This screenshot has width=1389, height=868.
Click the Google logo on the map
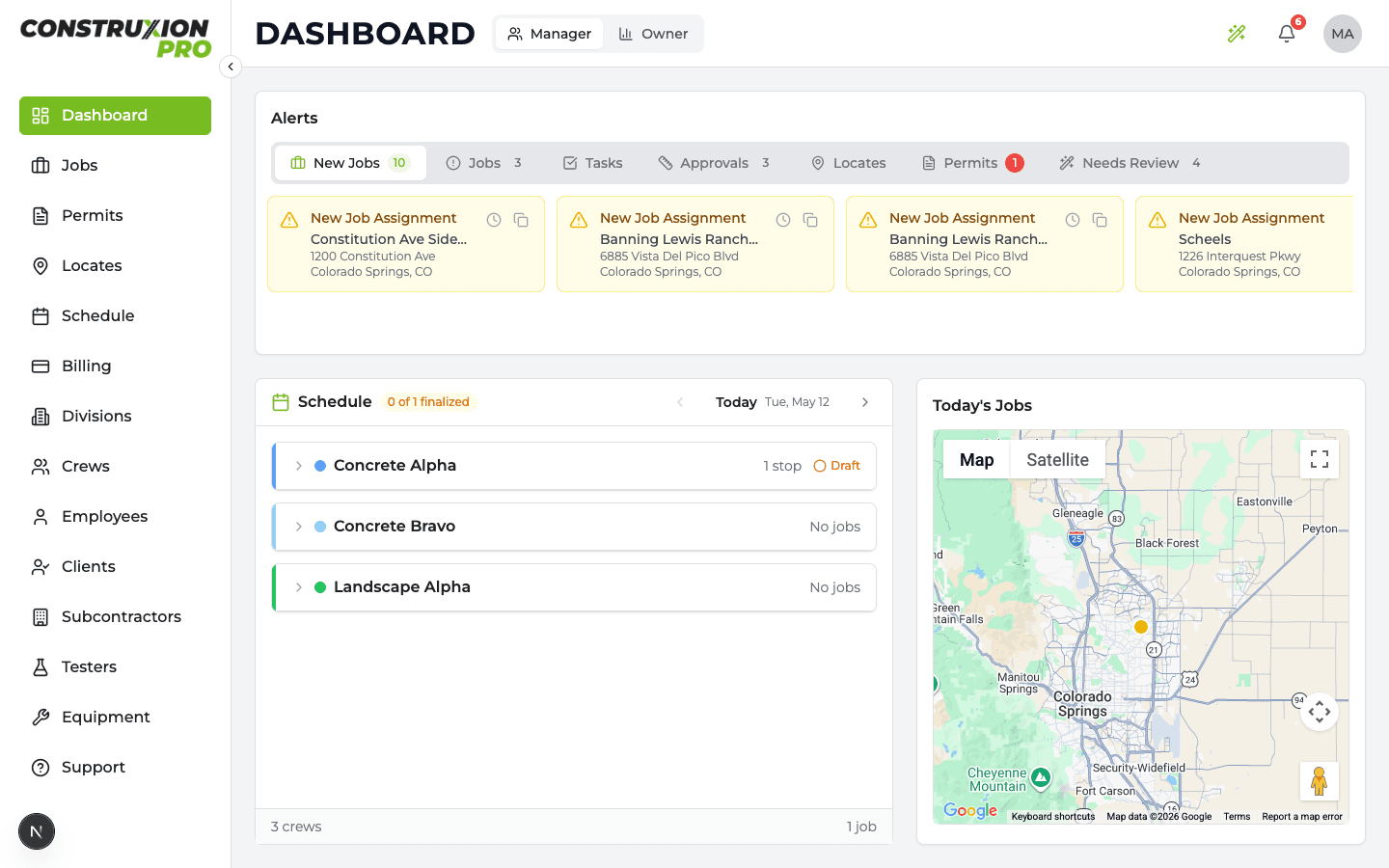[x=970, y=811]
